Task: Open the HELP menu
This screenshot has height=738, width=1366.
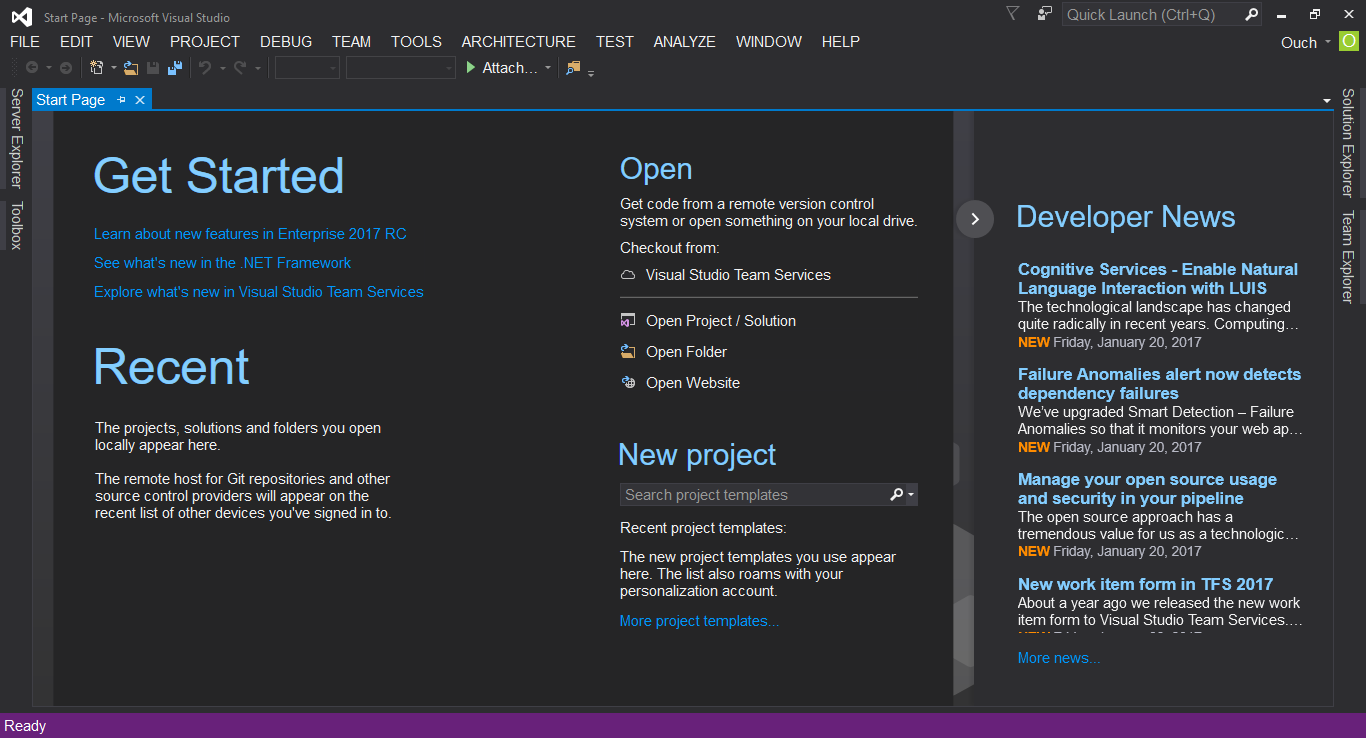Action: 841,42
